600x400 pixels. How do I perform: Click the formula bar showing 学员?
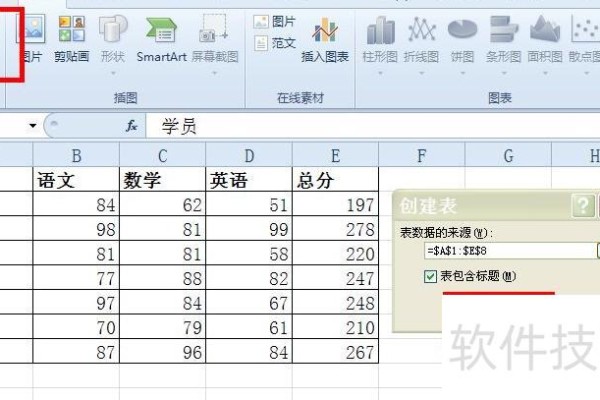coord(373,126)
